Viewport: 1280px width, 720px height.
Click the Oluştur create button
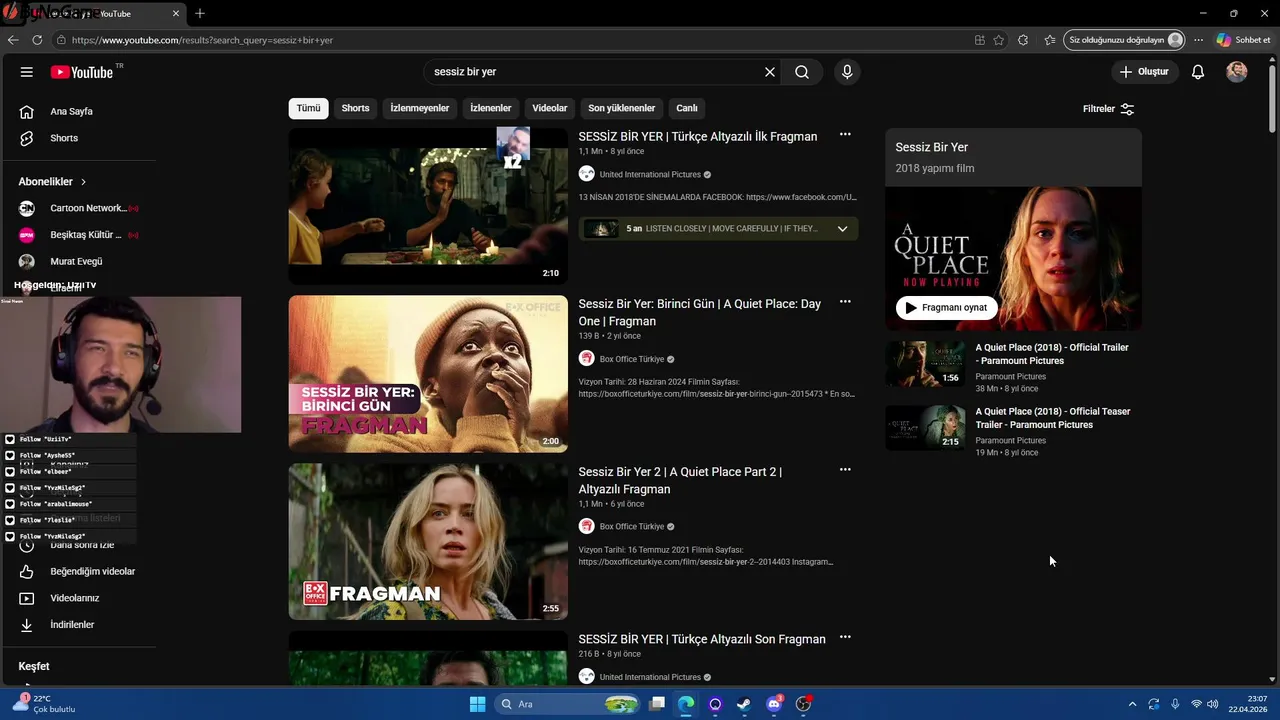point(1143,72)
